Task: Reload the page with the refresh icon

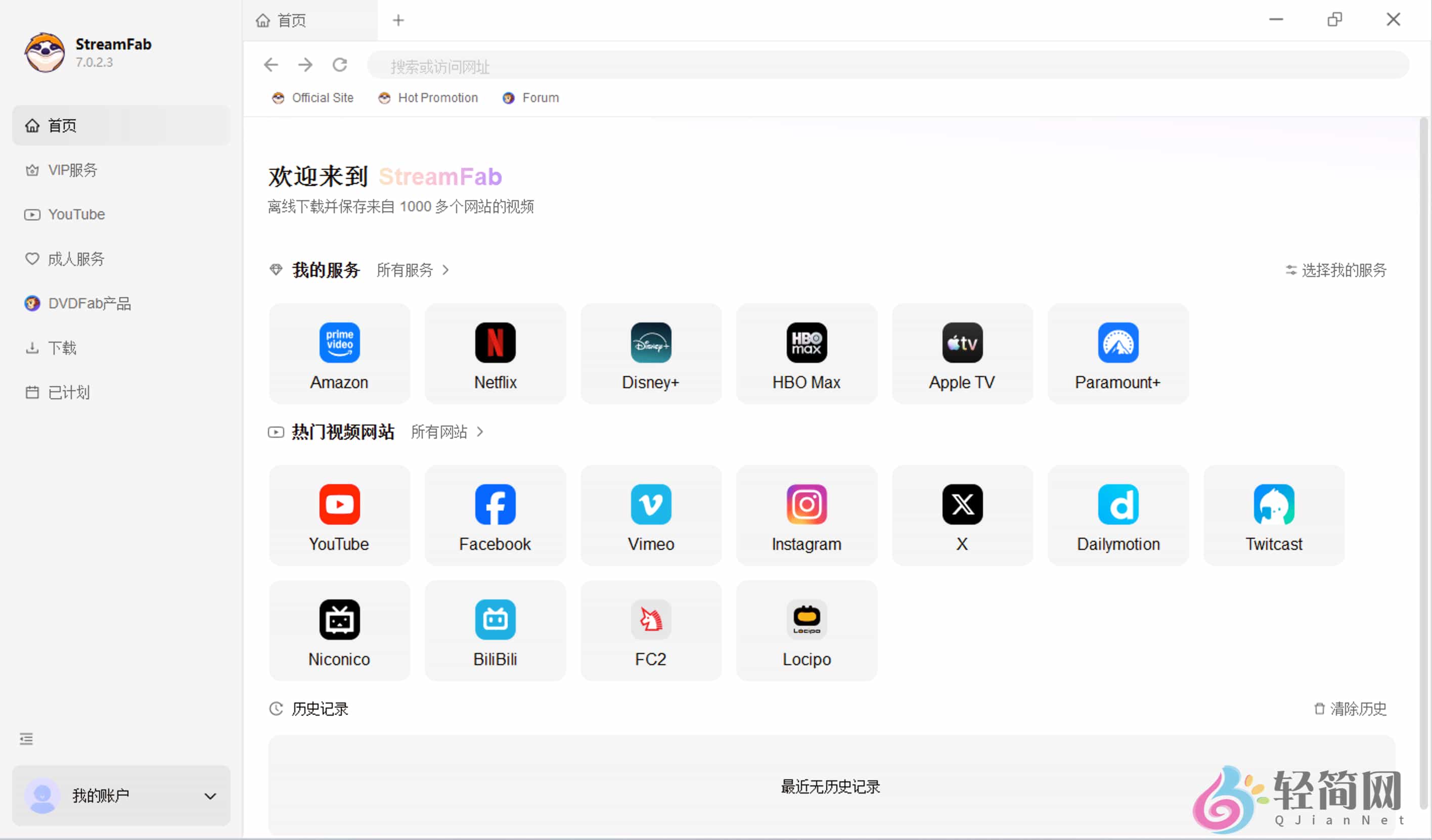Action: [x=340, y=65]
